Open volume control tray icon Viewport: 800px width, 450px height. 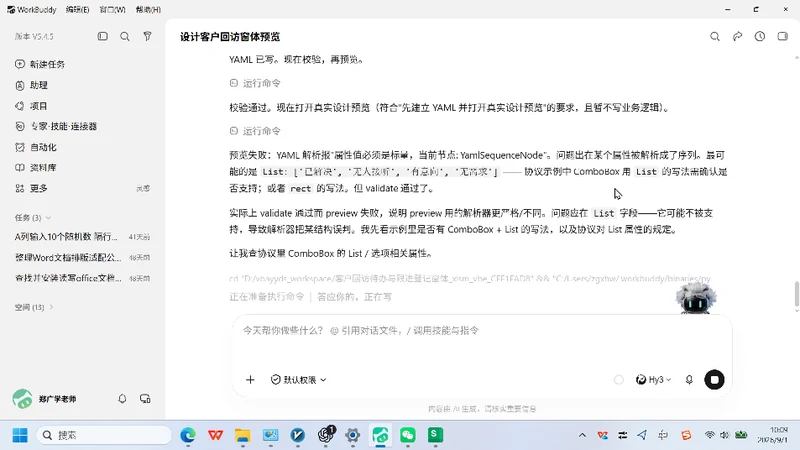[x=724, y=435]
